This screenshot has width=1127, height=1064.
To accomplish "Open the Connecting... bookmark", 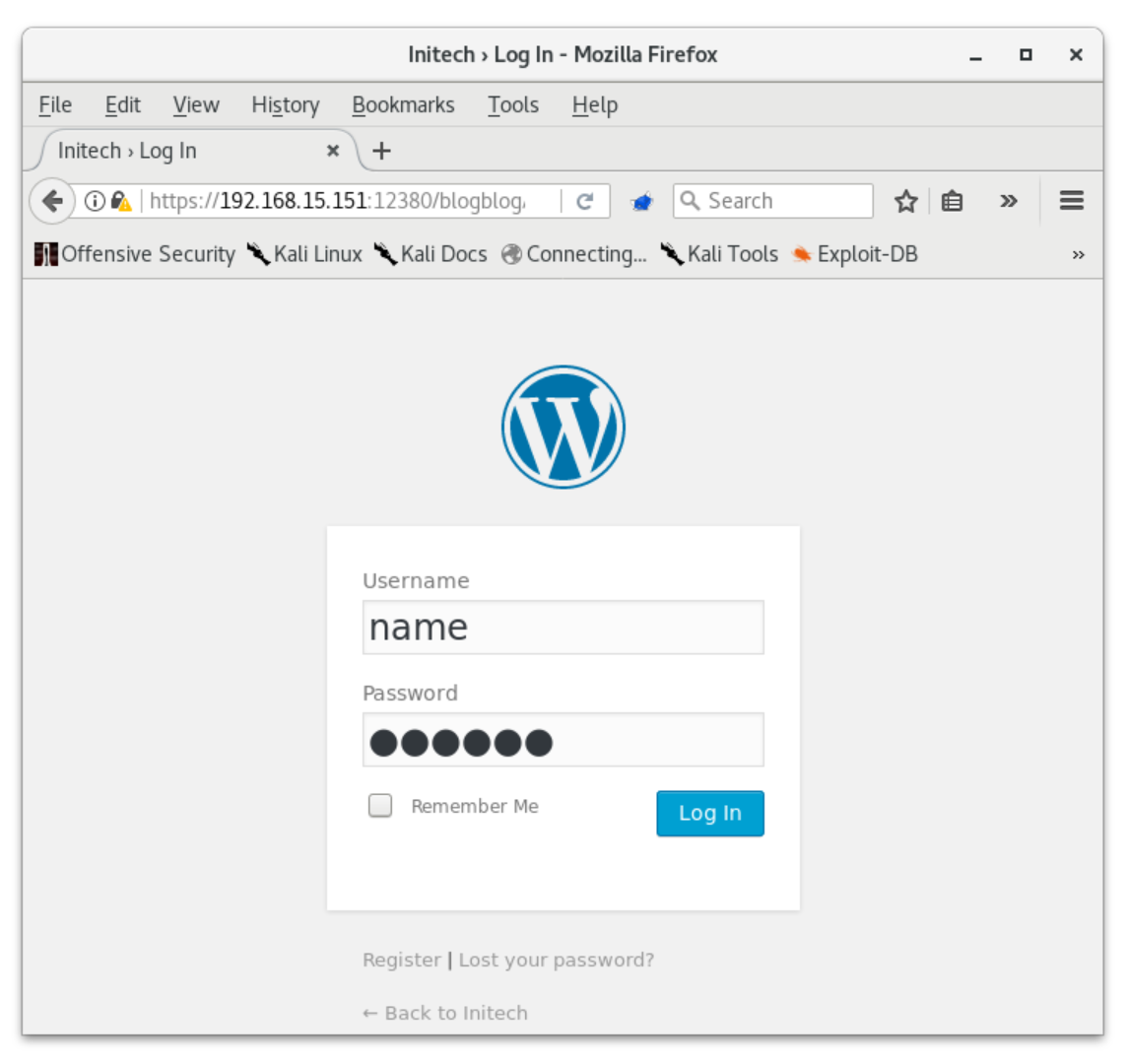I will [x=574, y=254].
